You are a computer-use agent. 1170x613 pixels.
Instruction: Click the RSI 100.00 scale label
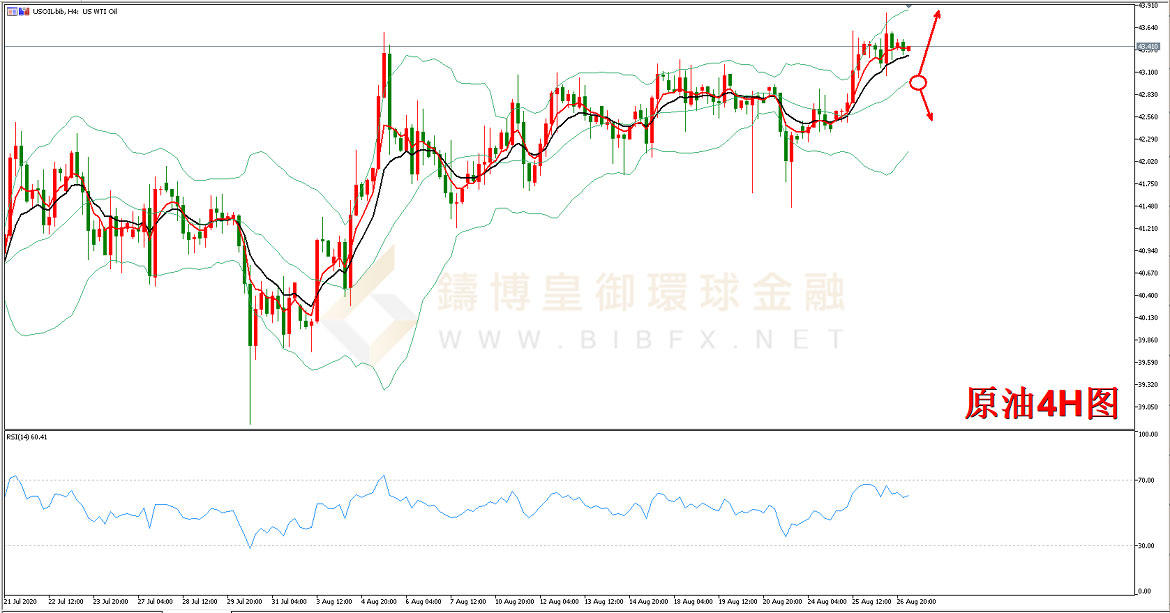pos(1147,435)
